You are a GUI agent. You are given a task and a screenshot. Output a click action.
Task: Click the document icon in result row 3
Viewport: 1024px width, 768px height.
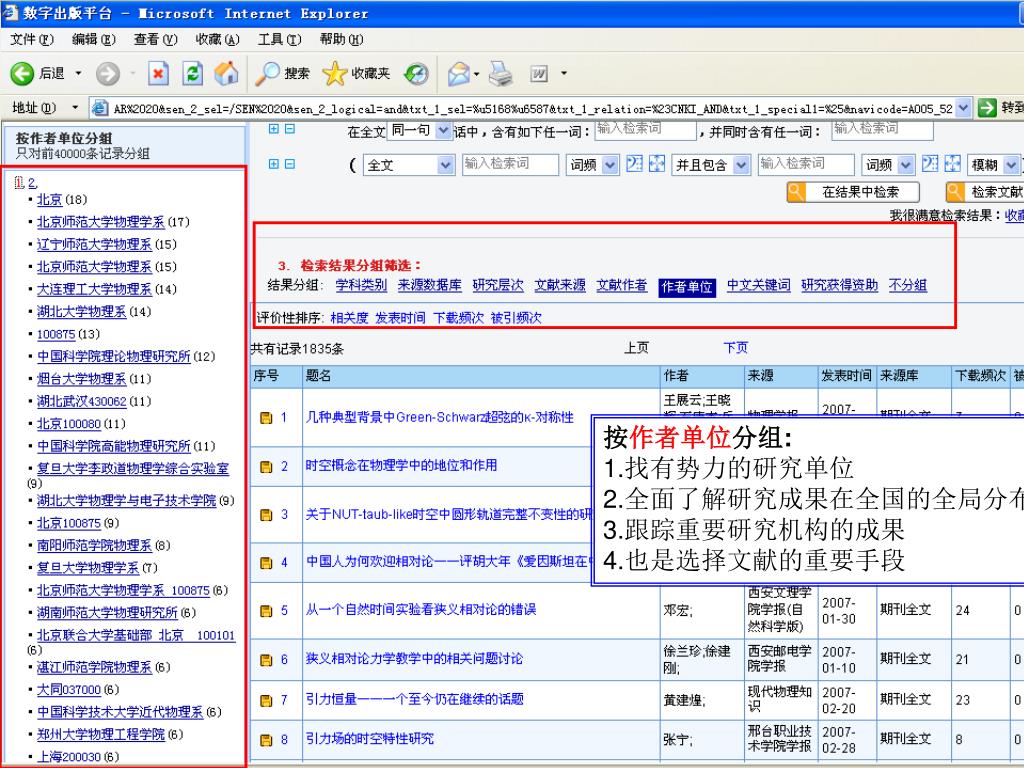[x=266, y=515]
